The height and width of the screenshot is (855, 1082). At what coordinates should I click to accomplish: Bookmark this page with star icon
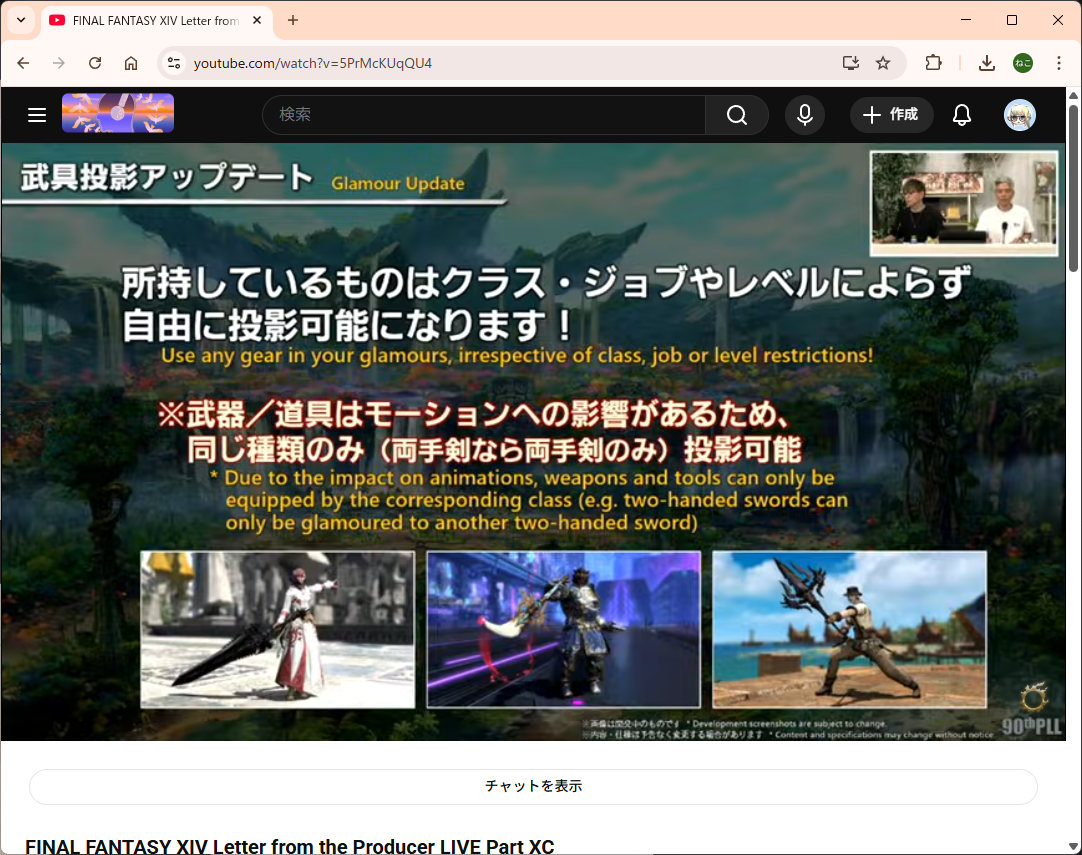pyautogui.click(x=883, y=63)
